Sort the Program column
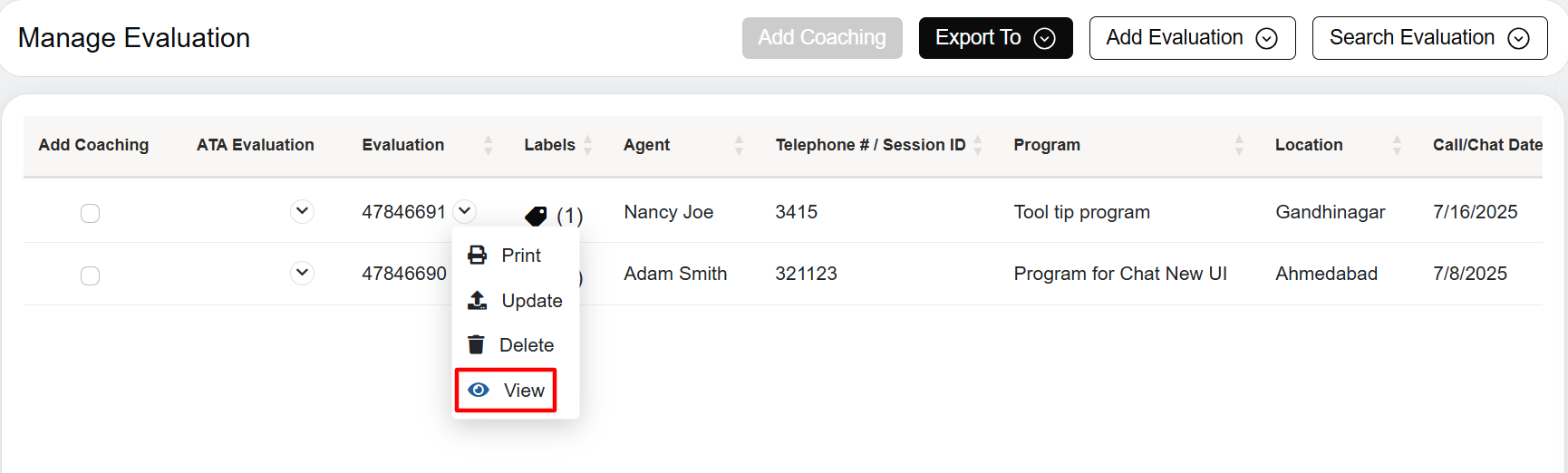Image resolution: width=1568 pixels, height=473 pixels. [x=1239, y=145]
